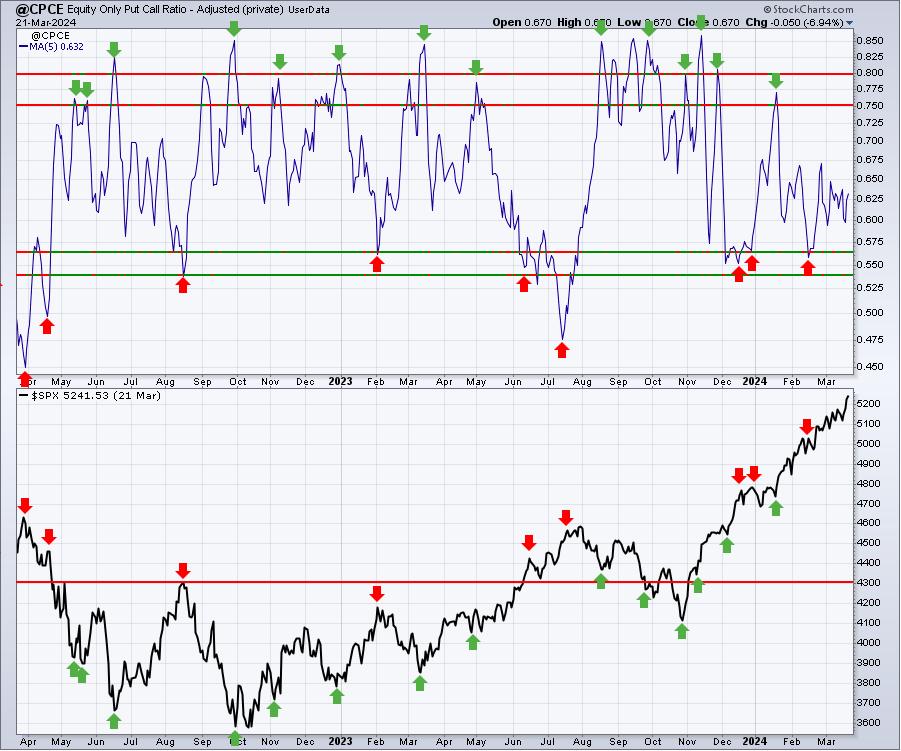The height and width of the screenshot is (751, 901).
Task: Click green down arrow above January 2024 CPCE peak
Action: 776,80
